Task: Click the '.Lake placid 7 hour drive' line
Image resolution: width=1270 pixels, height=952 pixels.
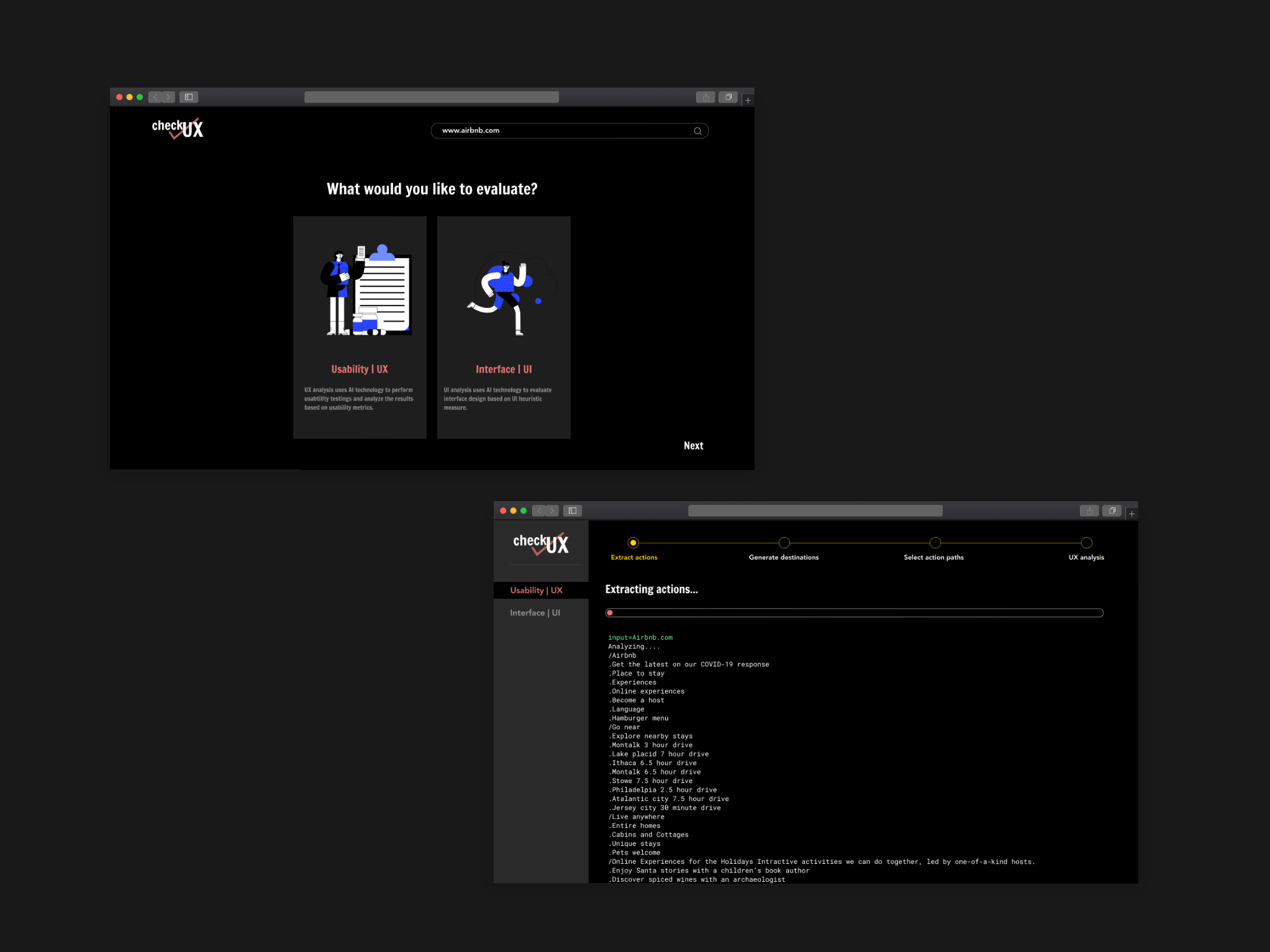Action: pos(658,755)
